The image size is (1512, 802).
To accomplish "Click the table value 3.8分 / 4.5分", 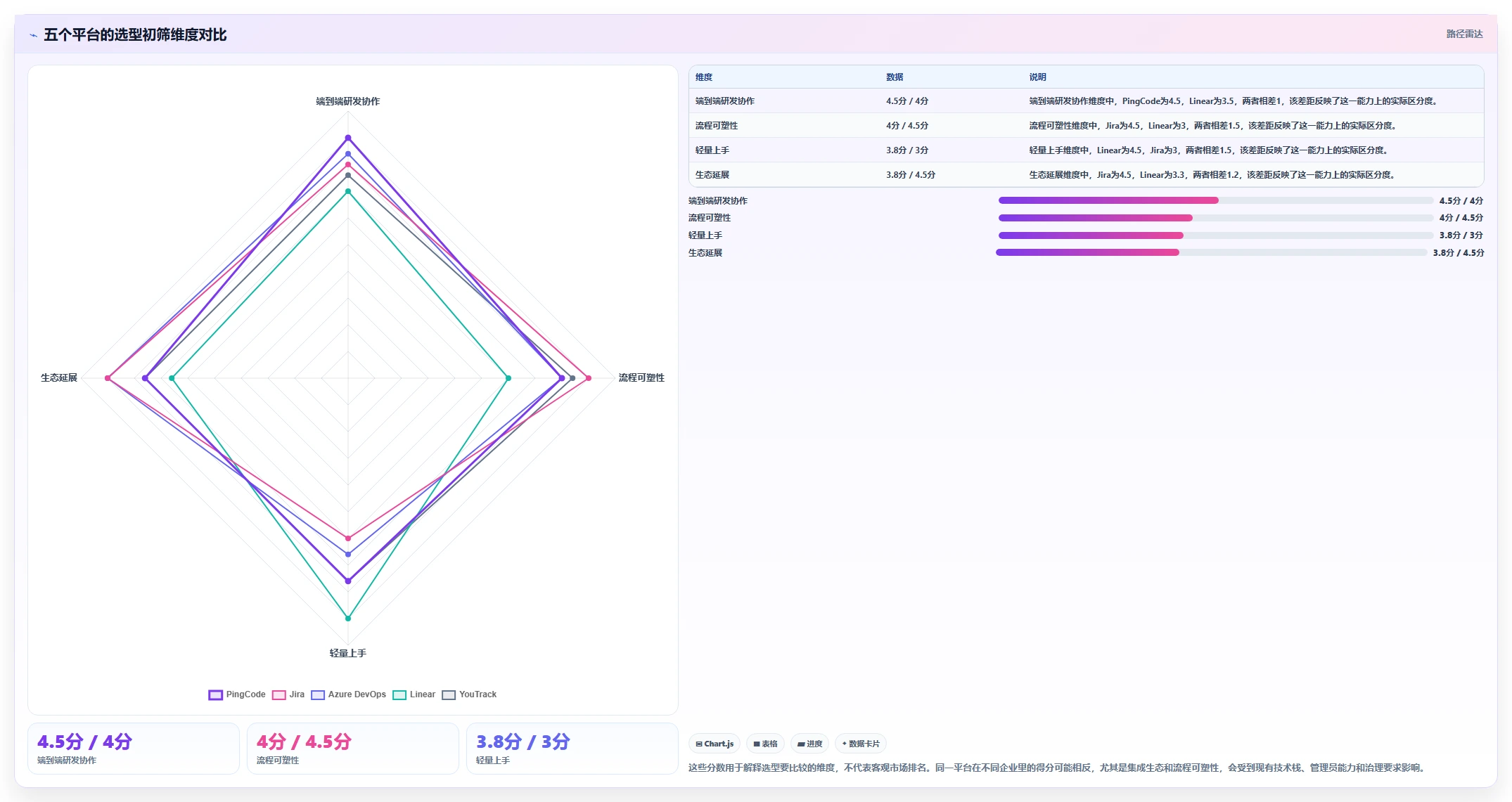I will point(911,175).
